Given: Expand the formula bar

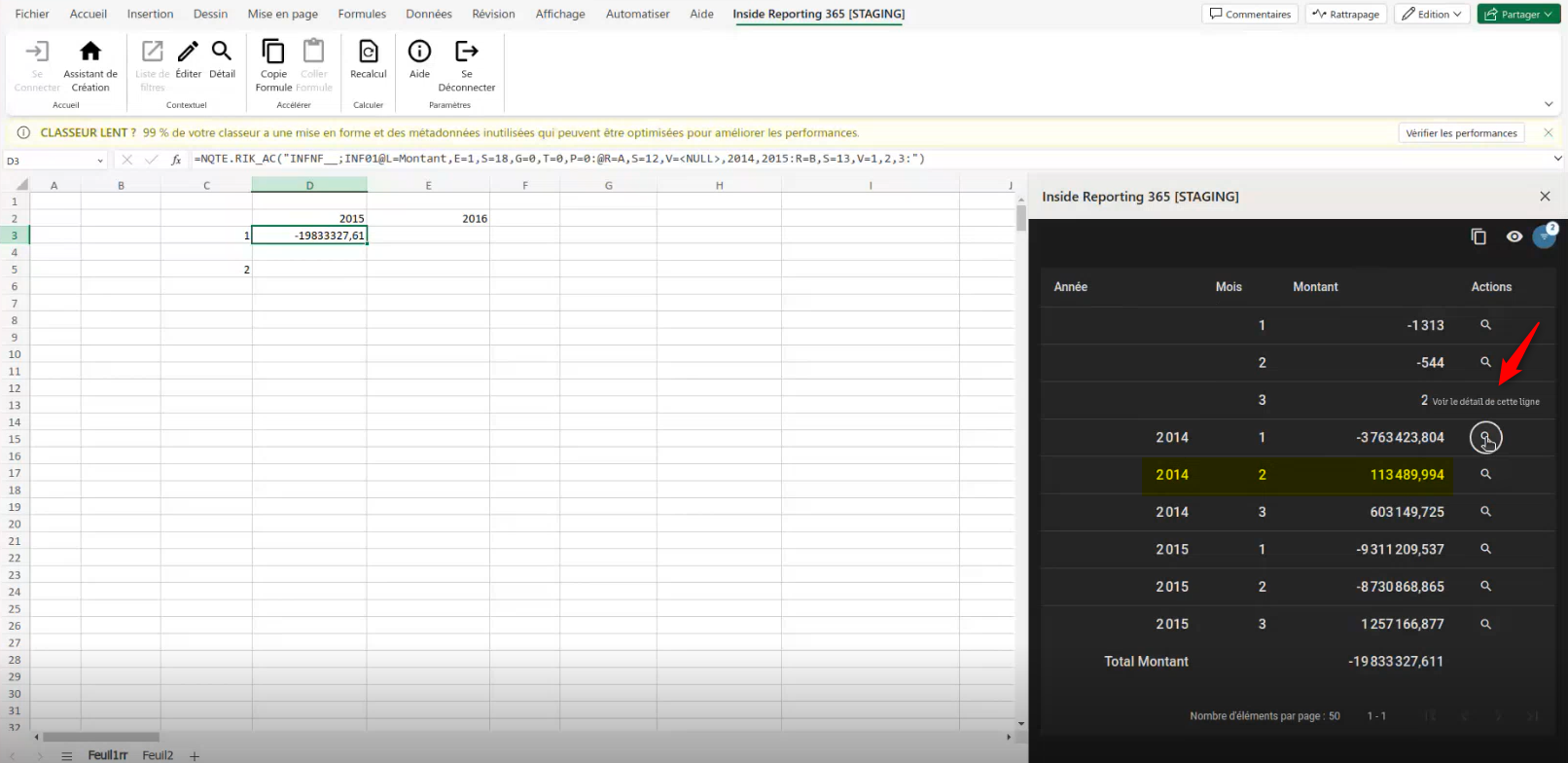Looking at the screenshot, I should point(1557,159).
